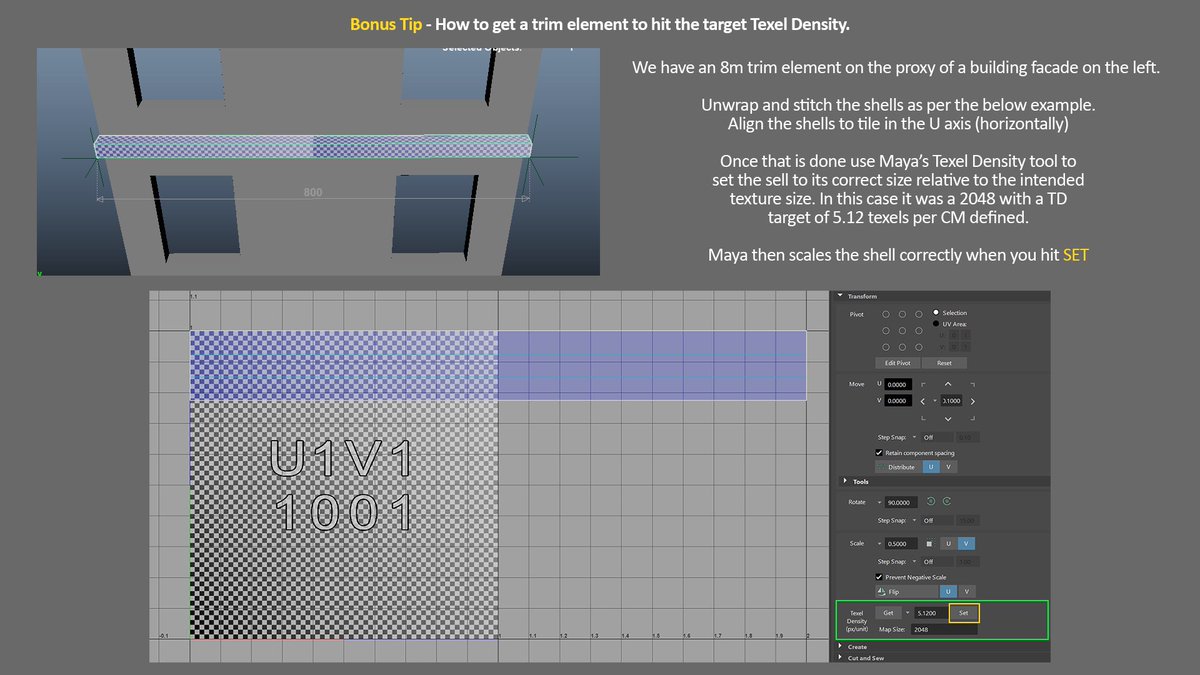1200x675 pixels.
Task: Collapse the Transform section
Action: point(841,295)
